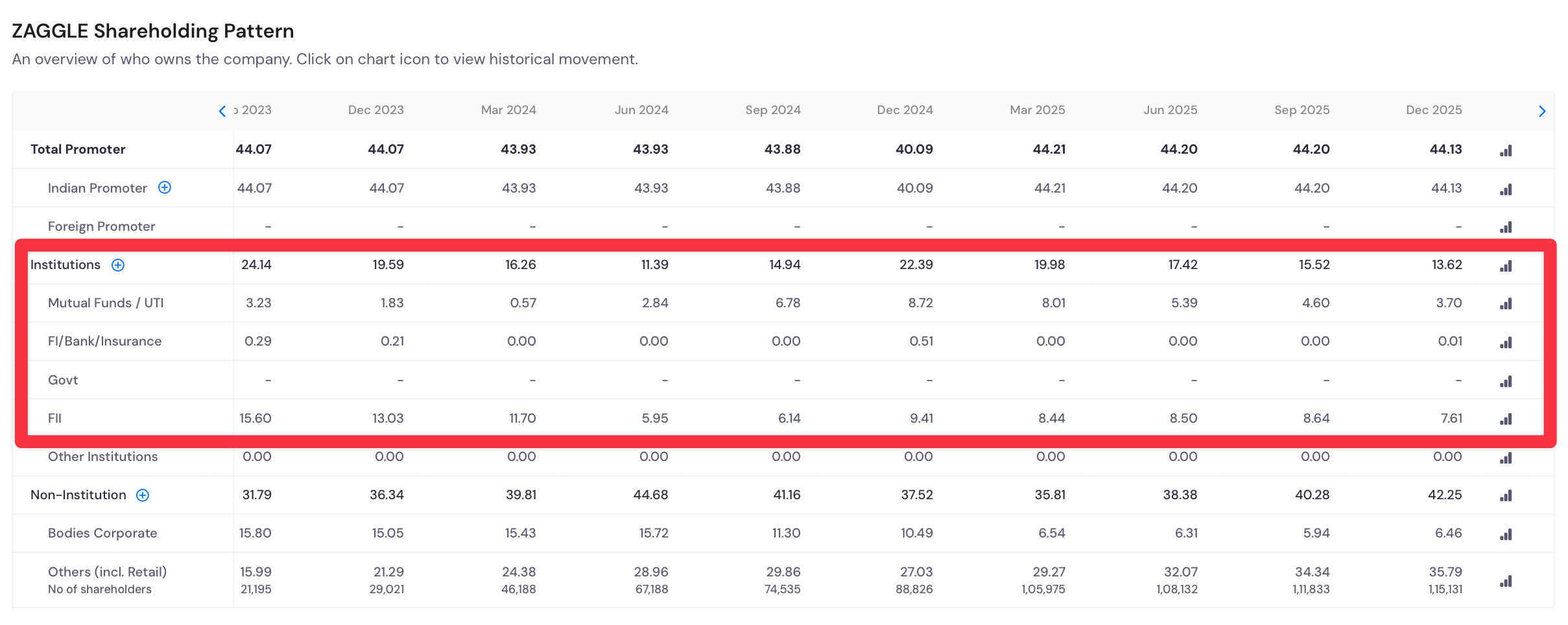
Task: Click Mutual Funds Mar 2024 value 0.57
Action: point(523,303)
